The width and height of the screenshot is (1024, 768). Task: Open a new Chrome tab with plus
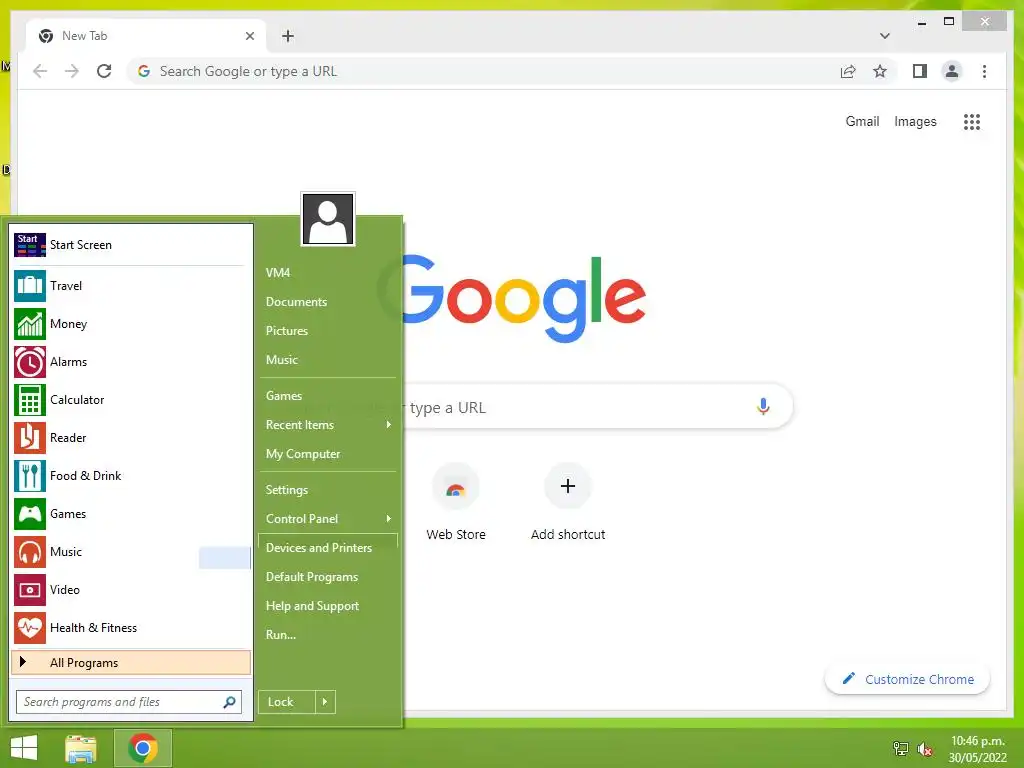[288, 36]
